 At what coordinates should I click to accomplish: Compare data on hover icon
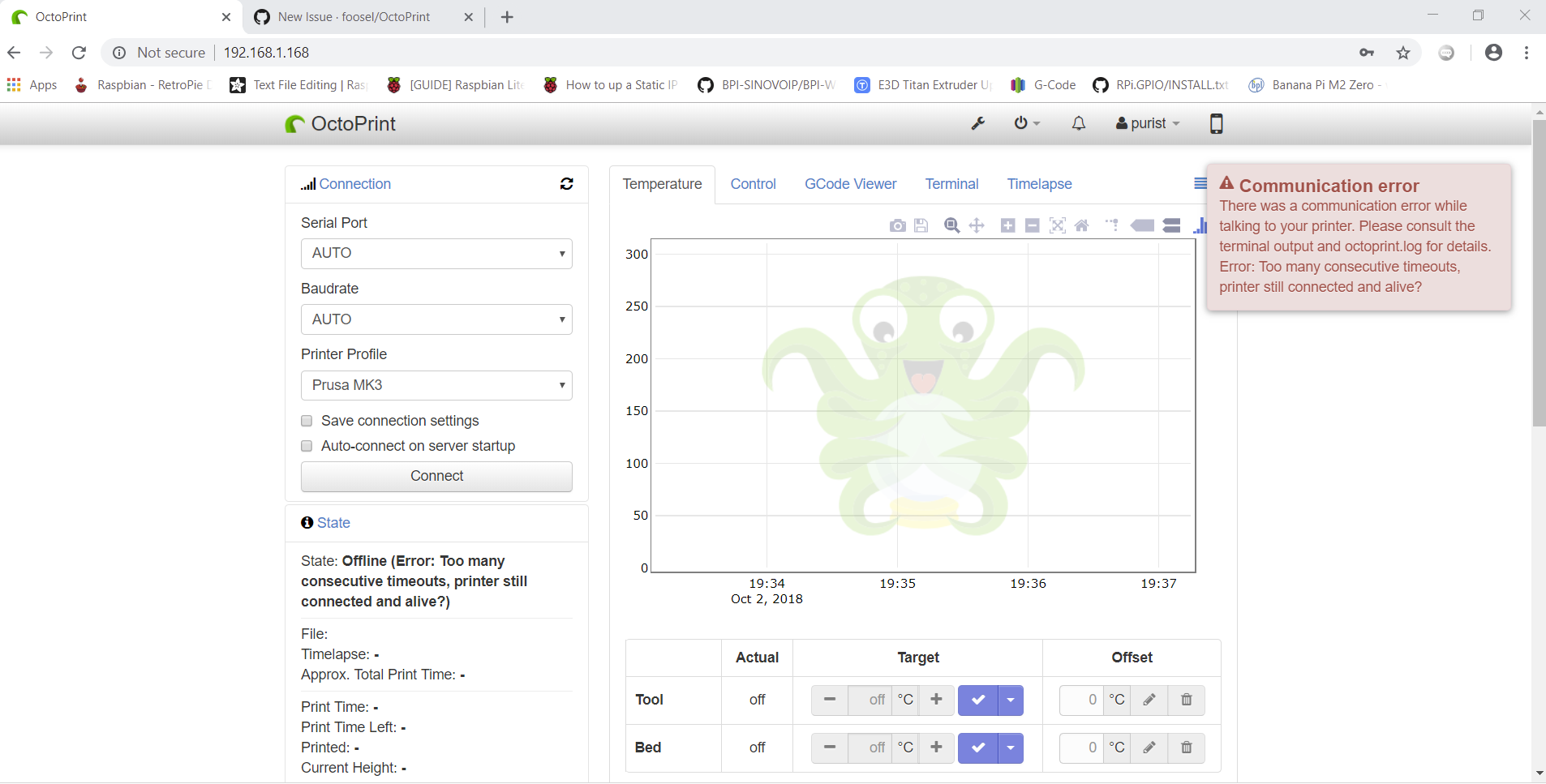tap(1171, 225)
